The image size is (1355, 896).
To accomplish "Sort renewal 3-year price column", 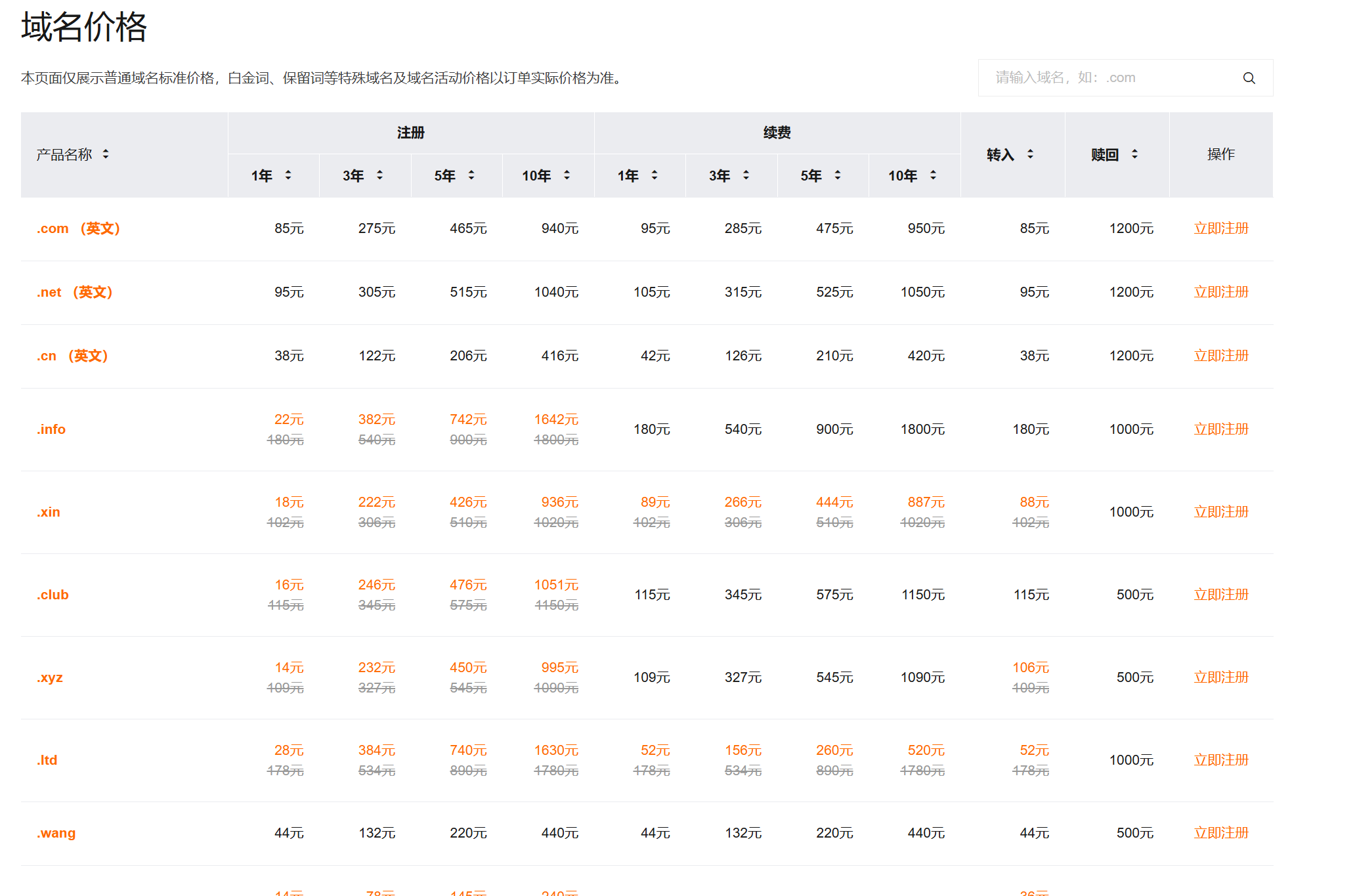I will [746, 175].
